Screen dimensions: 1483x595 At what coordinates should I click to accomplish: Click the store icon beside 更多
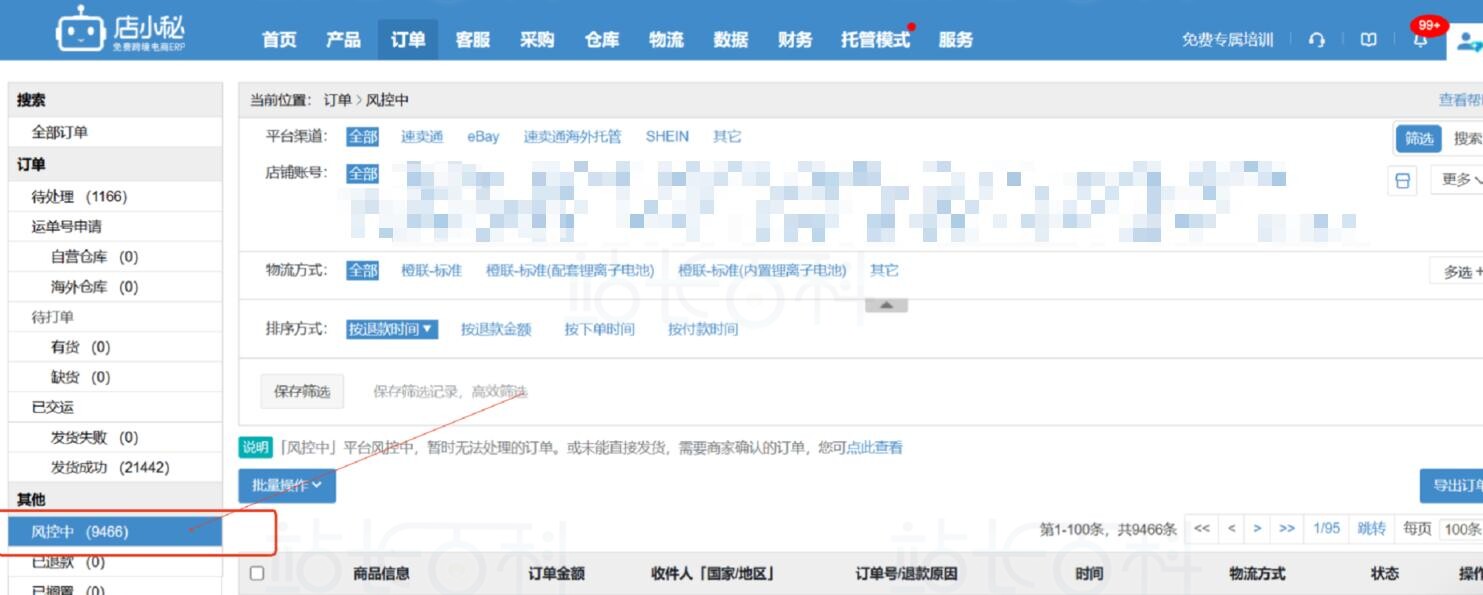point(1403,180)
